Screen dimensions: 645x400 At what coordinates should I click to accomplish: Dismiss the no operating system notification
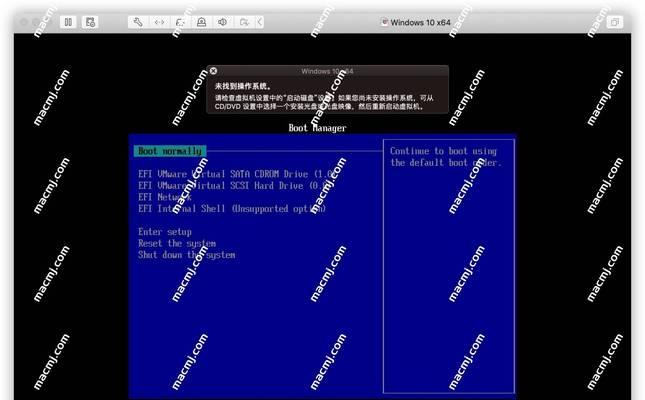click(x=213, y=71)
